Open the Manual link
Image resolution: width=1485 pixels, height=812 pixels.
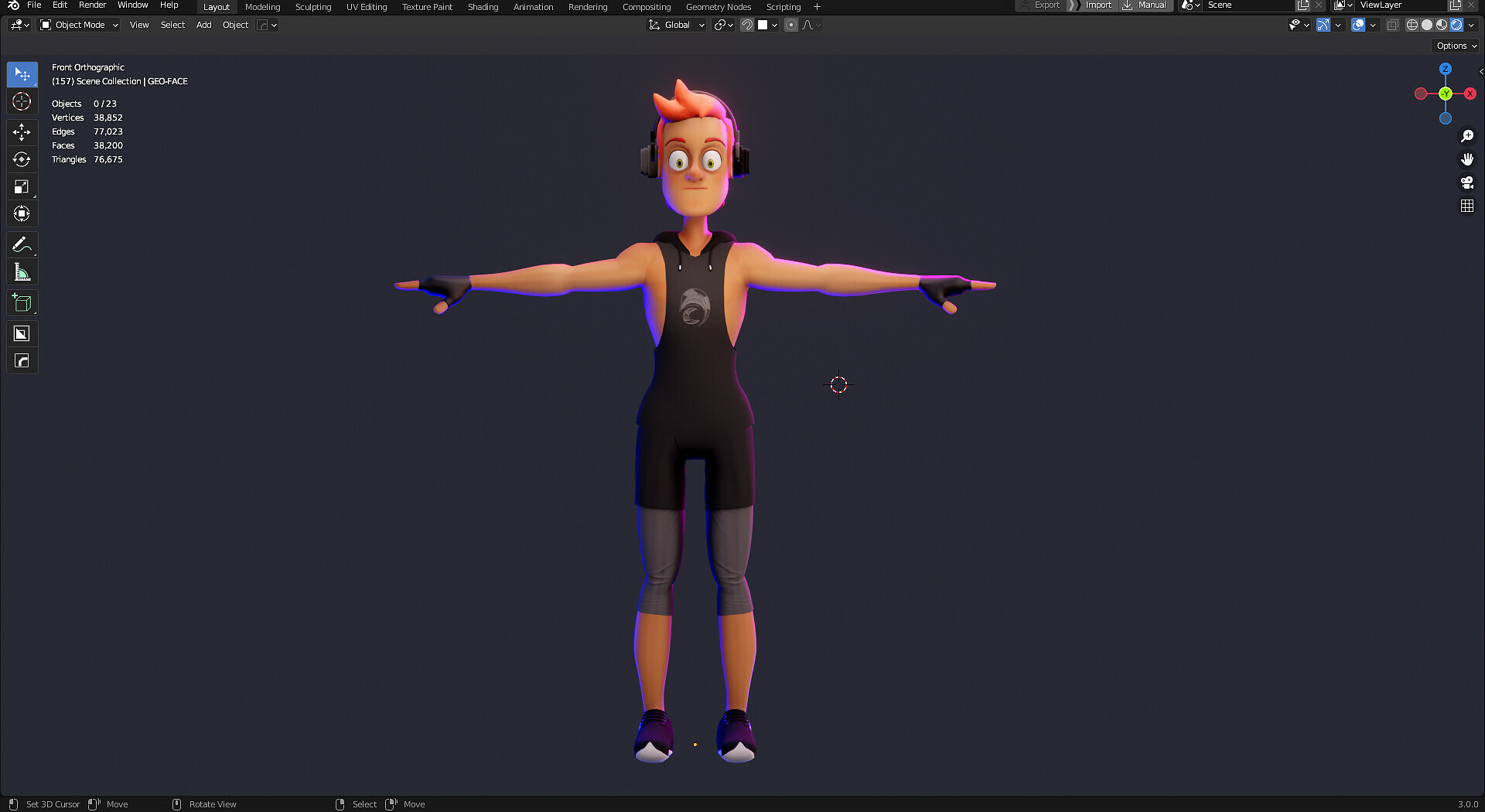pyautogui.click(x=1152, y=5)
